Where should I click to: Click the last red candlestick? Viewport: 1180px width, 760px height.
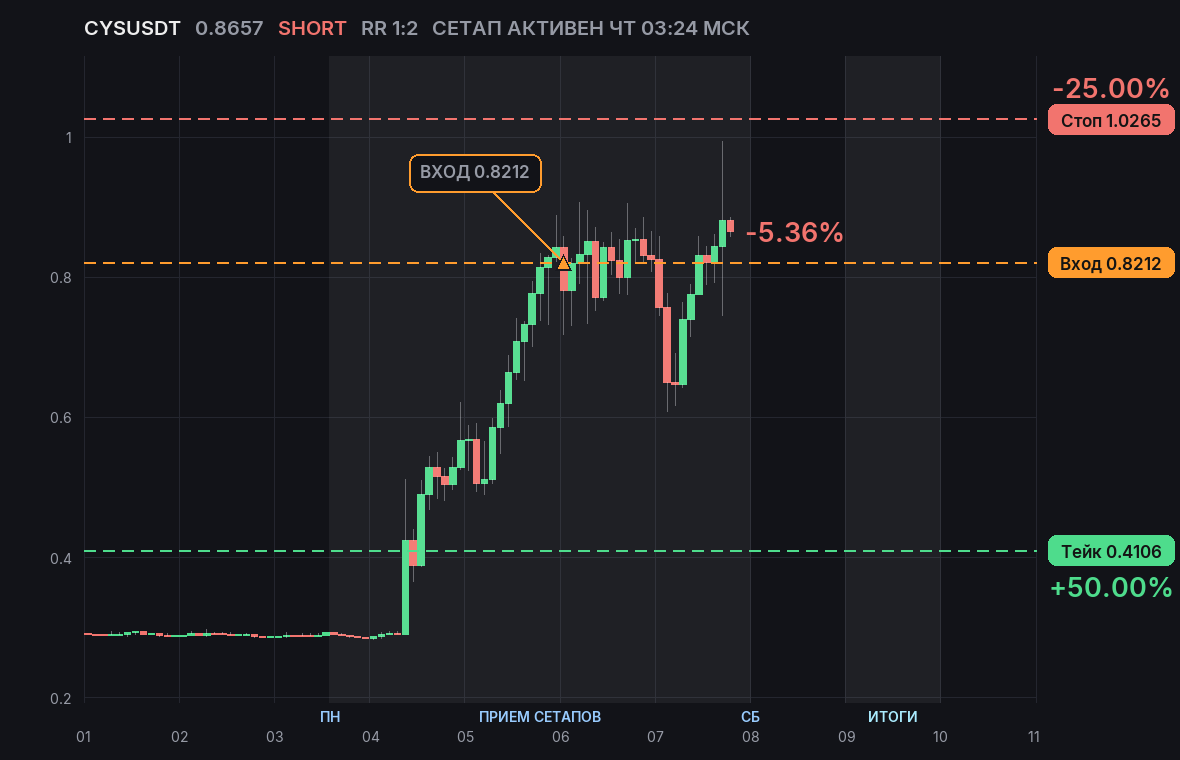tap(730, 226)
